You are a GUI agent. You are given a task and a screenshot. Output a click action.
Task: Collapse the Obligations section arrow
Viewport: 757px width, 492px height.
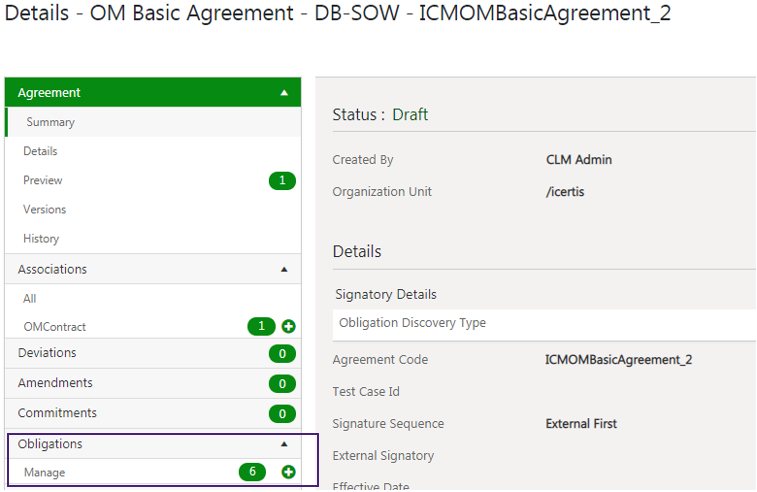click(284, 444)
